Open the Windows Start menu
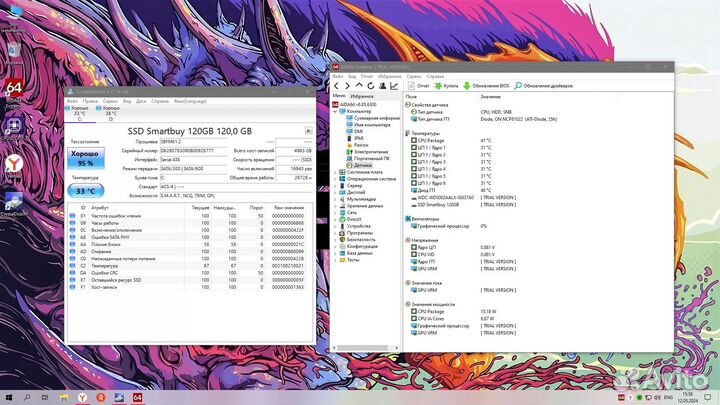720x405 pixels. pyautogui.click(x=9, y=398)
